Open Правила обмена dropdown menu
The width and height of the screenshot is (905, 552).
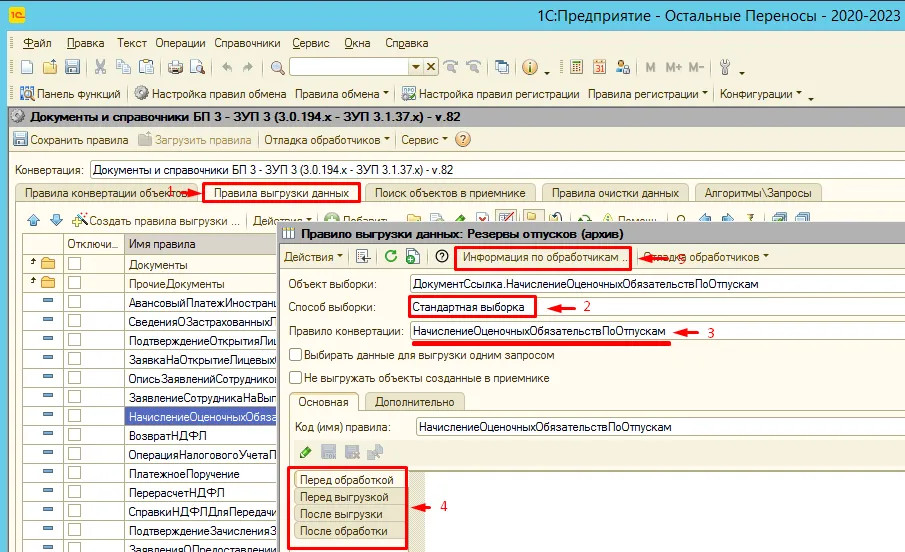pos(342,94)
